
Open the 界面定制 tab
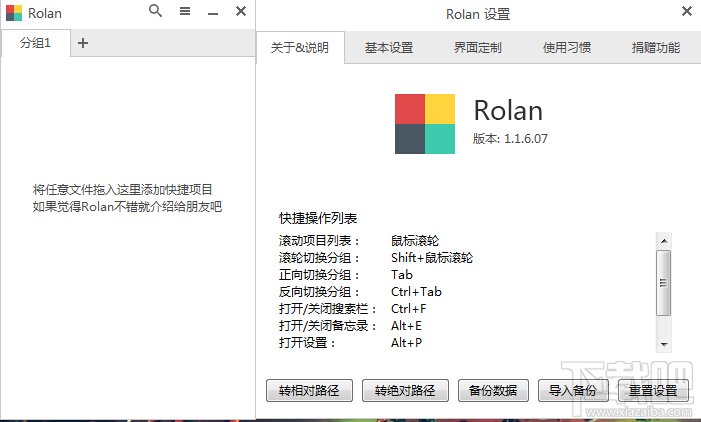478,47
